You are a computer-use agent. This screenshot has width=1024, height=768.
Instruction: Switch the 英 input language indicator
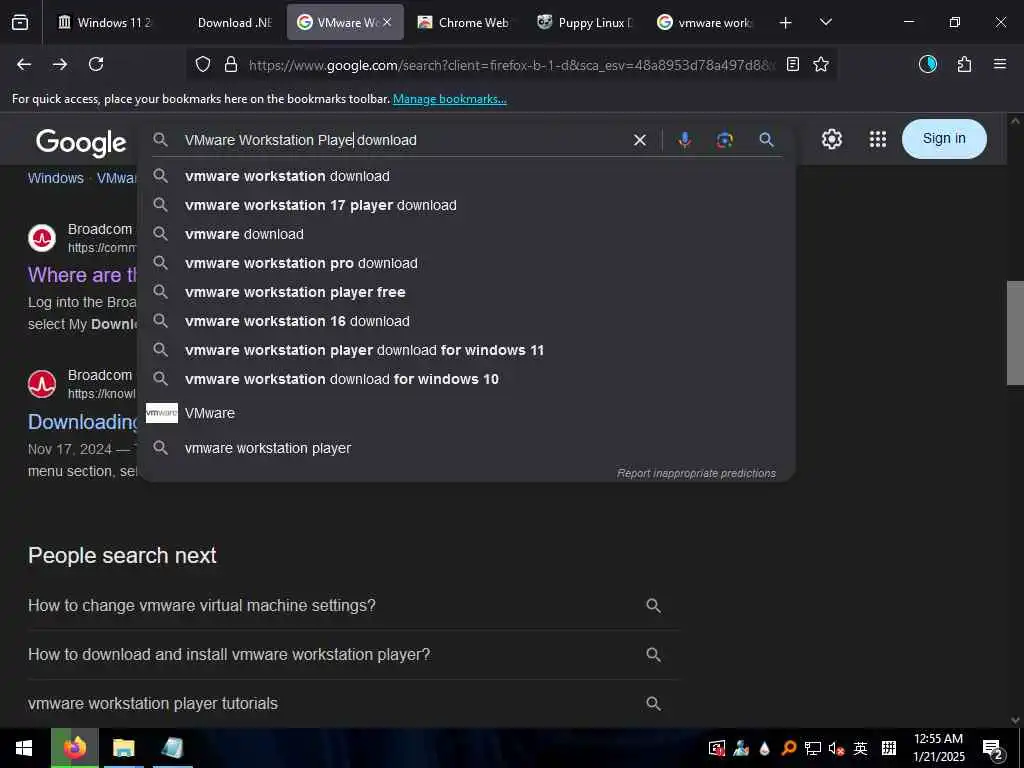[861, 748]
